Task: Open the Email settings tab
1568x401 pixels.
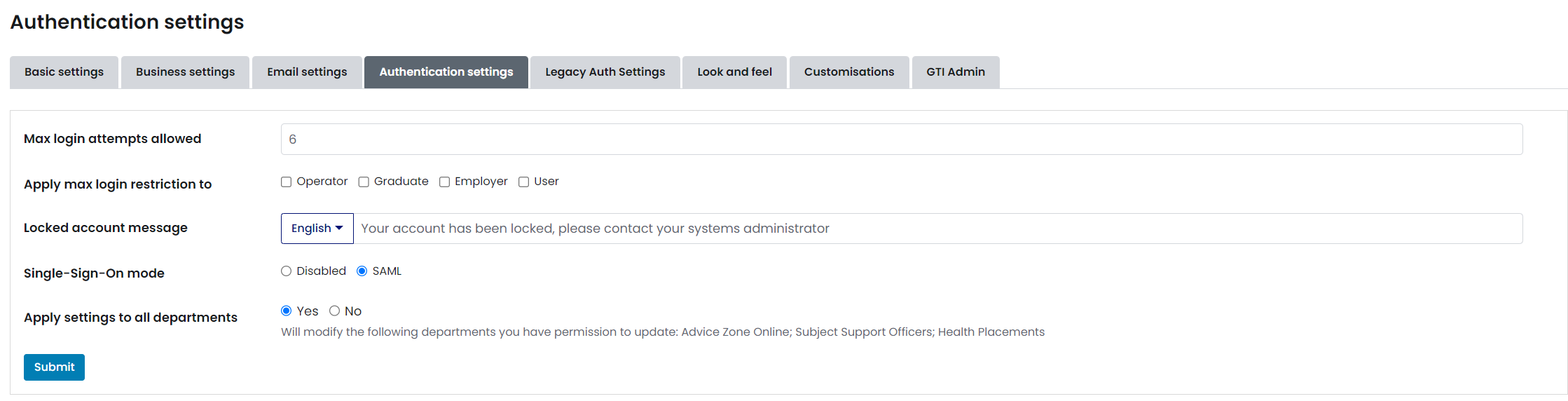Action: coord(307,72)
